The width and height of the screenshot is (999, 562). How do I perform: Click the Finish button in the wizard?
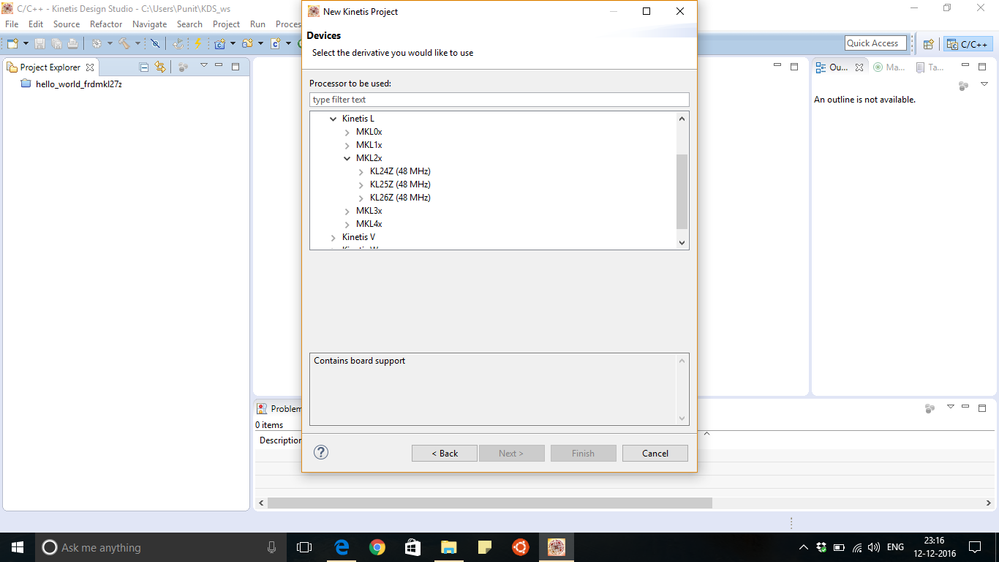583,453
